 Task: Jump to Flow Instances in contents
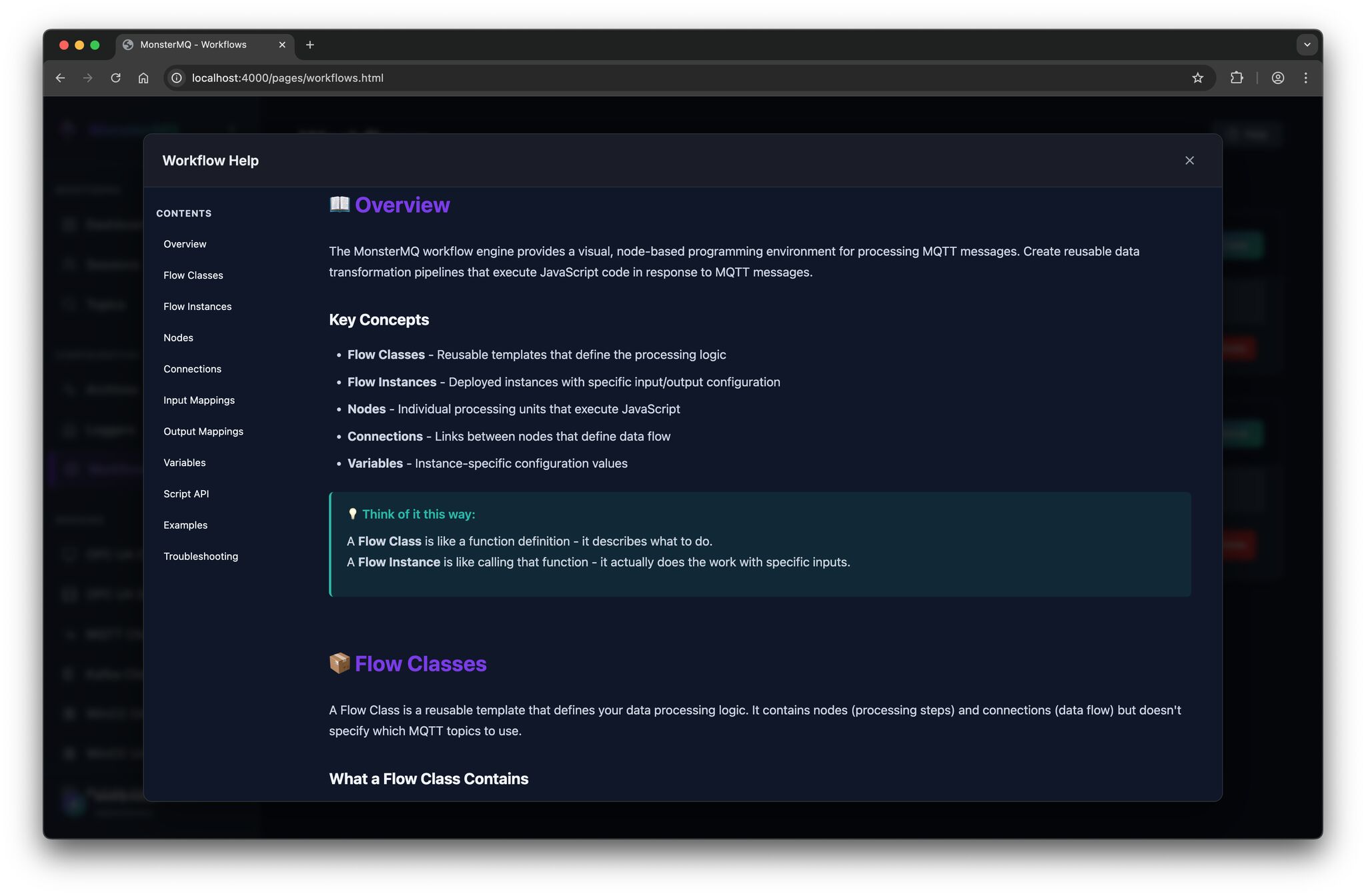[197, 307]
